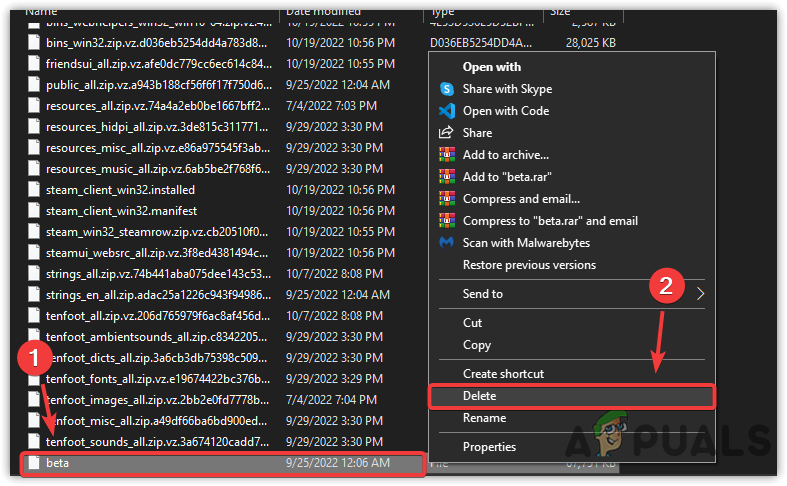Sort by the Date modified column header

pos(323,12)
